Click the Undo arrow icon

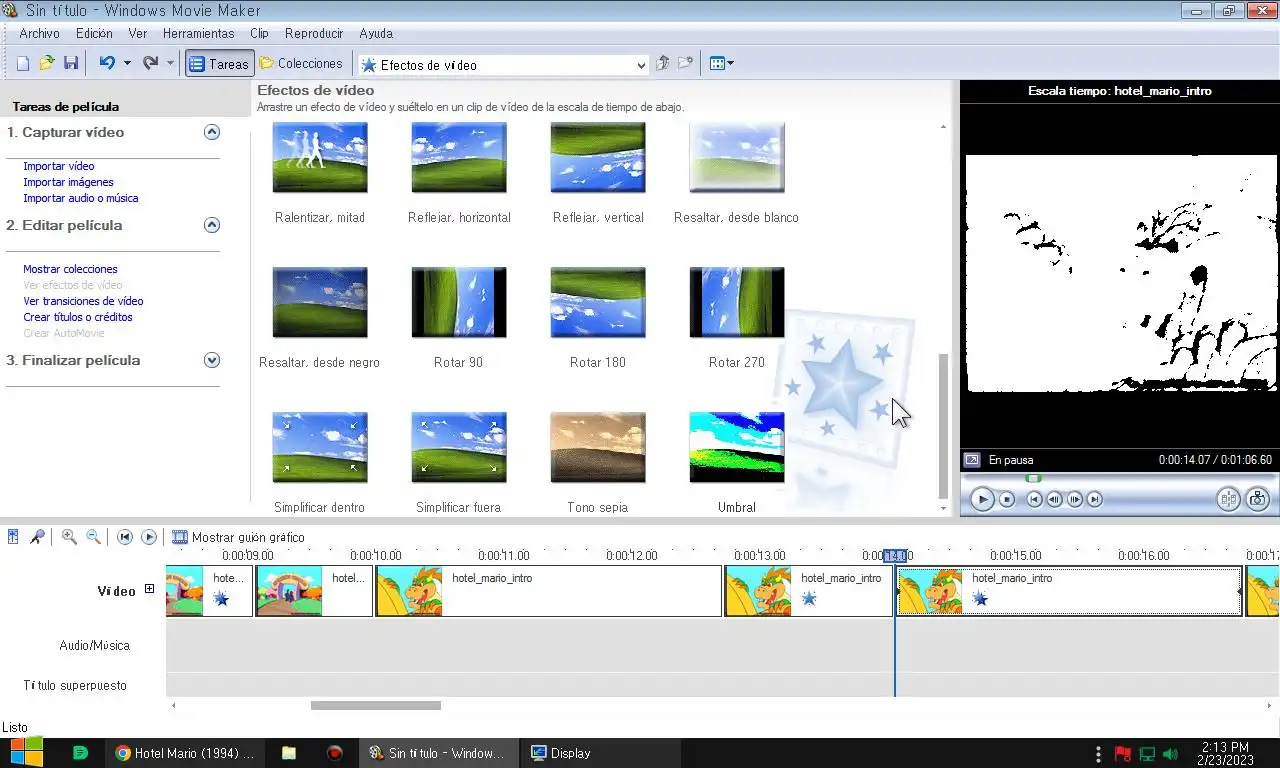[x=106, y=63]
